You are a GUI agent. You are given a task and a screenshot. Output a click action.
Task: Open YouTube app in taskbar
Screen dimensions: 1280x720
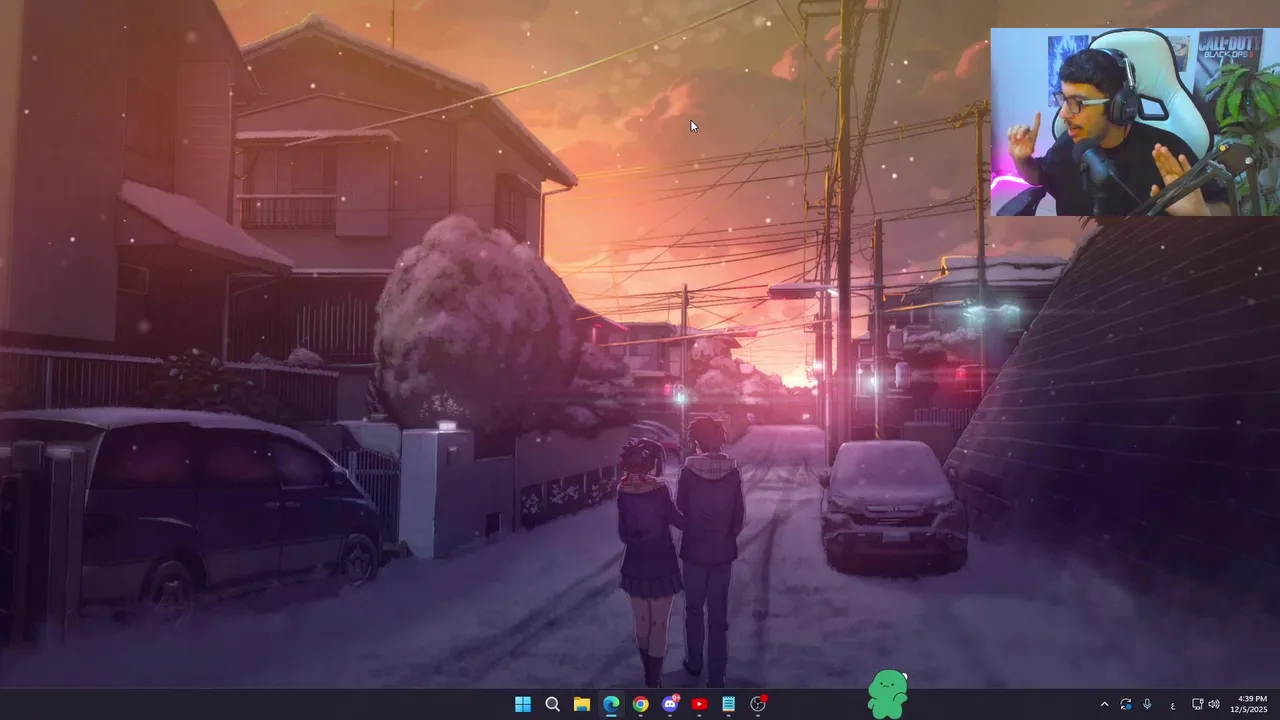699,704
